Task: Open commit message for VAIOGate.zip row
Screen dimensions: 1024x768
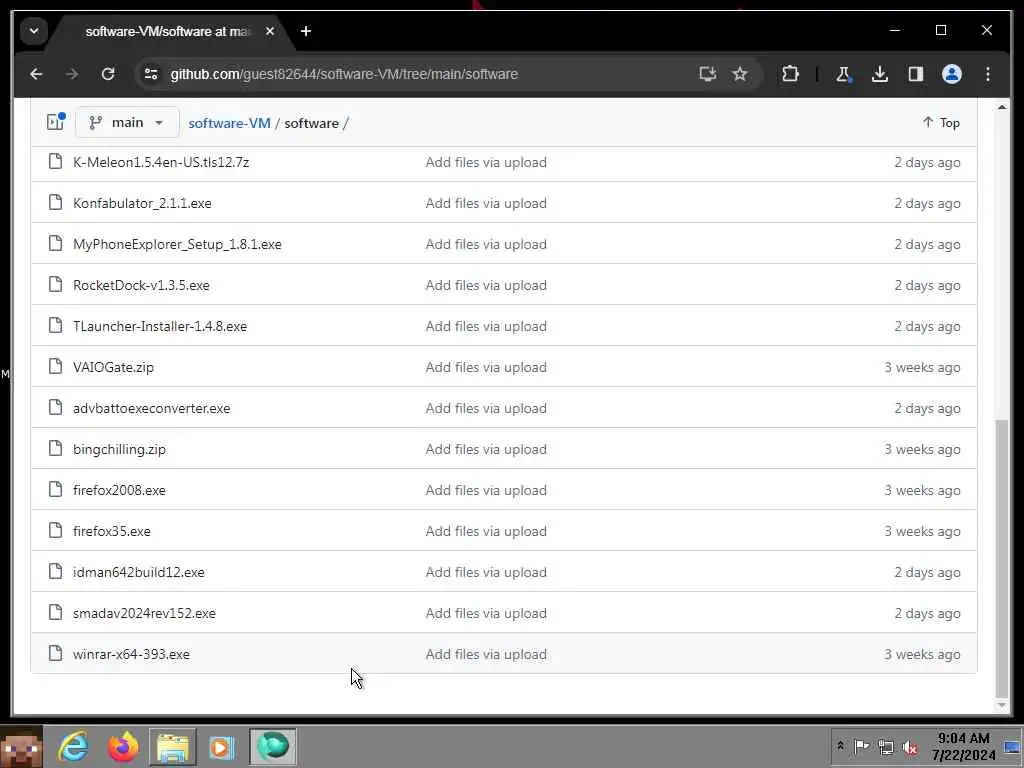Action: [x=486, y=367]
